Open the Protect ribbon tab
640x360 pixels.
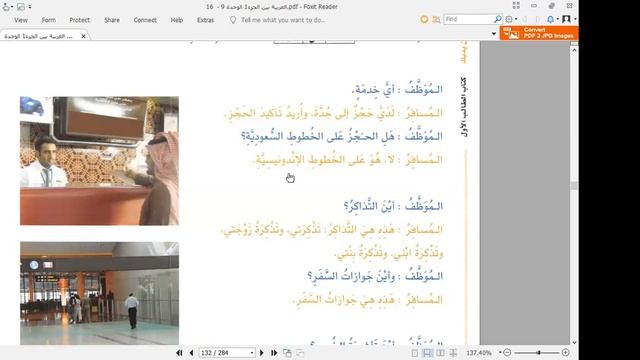[79, 20]
